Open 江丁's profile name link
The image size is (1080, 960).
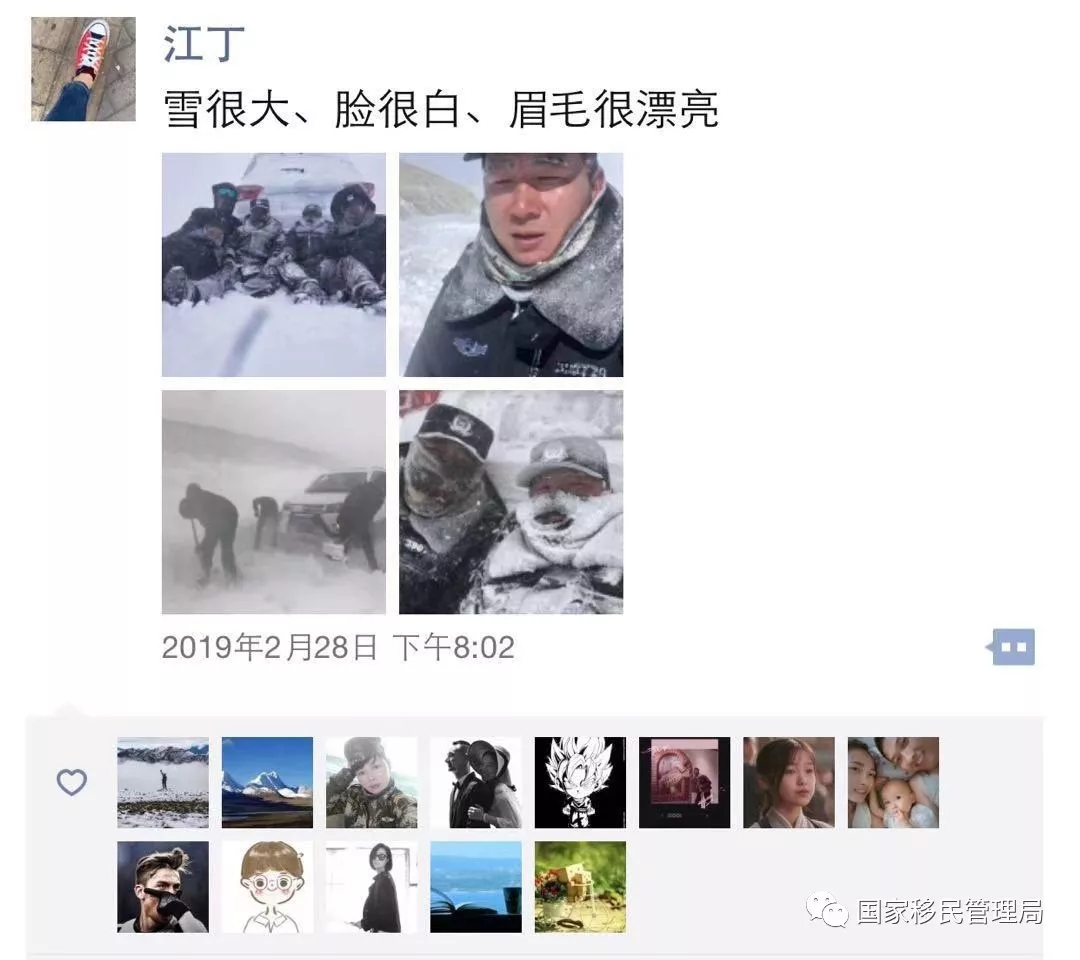[x=204, y=43]
